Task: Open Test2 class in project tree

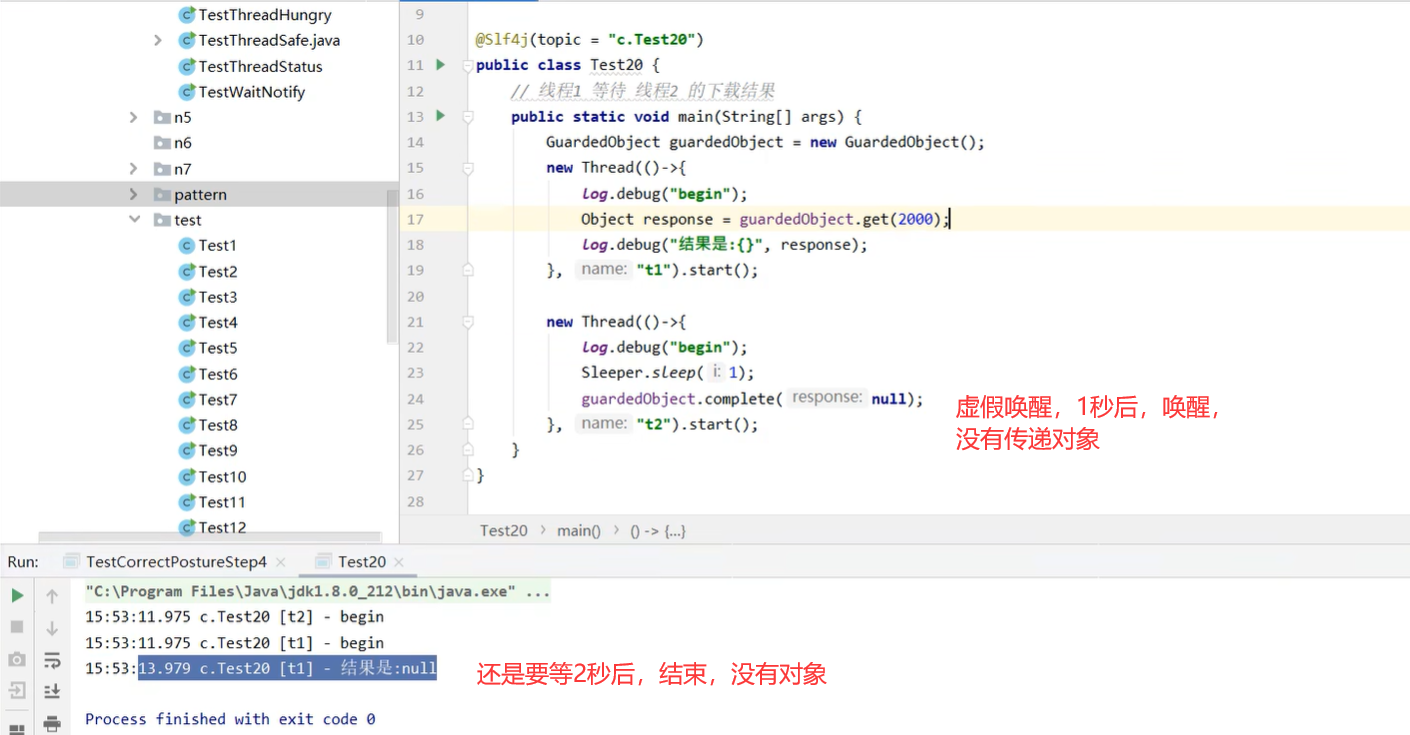Action: pyautogui.click(x=217, y=271)
